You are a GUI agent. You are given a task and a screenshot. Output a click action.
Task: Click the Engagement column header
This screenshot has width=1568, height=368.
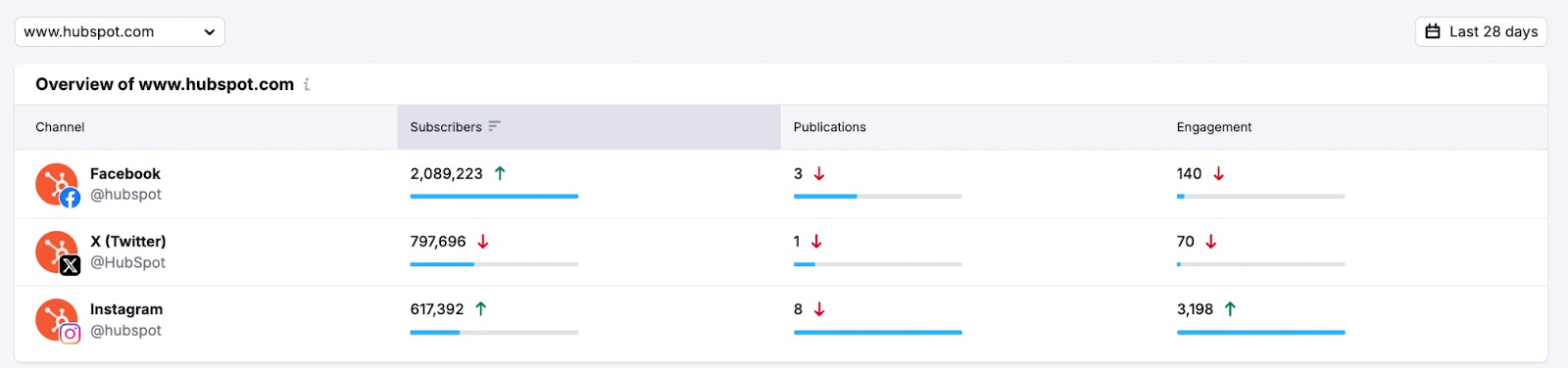pos(1214,127)
